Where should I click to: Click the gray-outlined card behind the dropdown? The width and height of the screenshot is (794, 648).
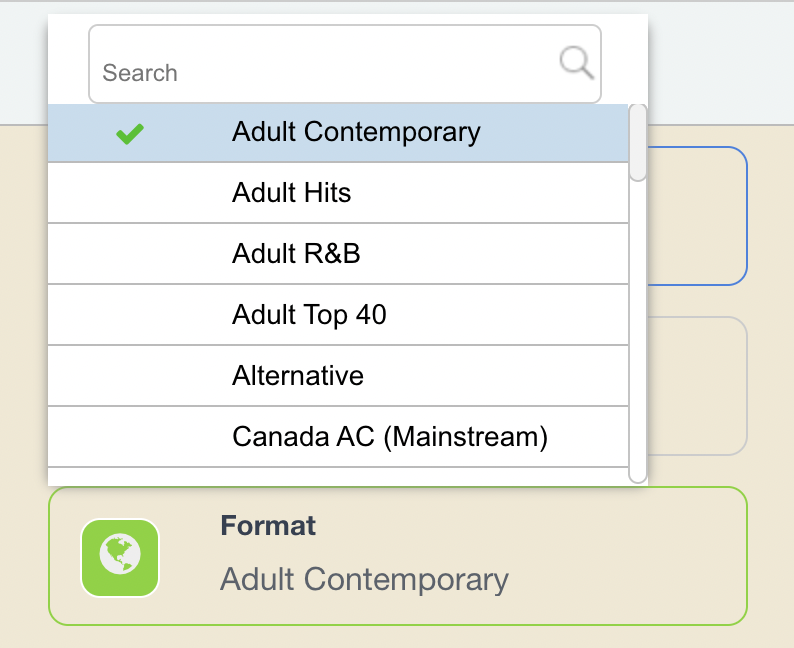(697, 386)
